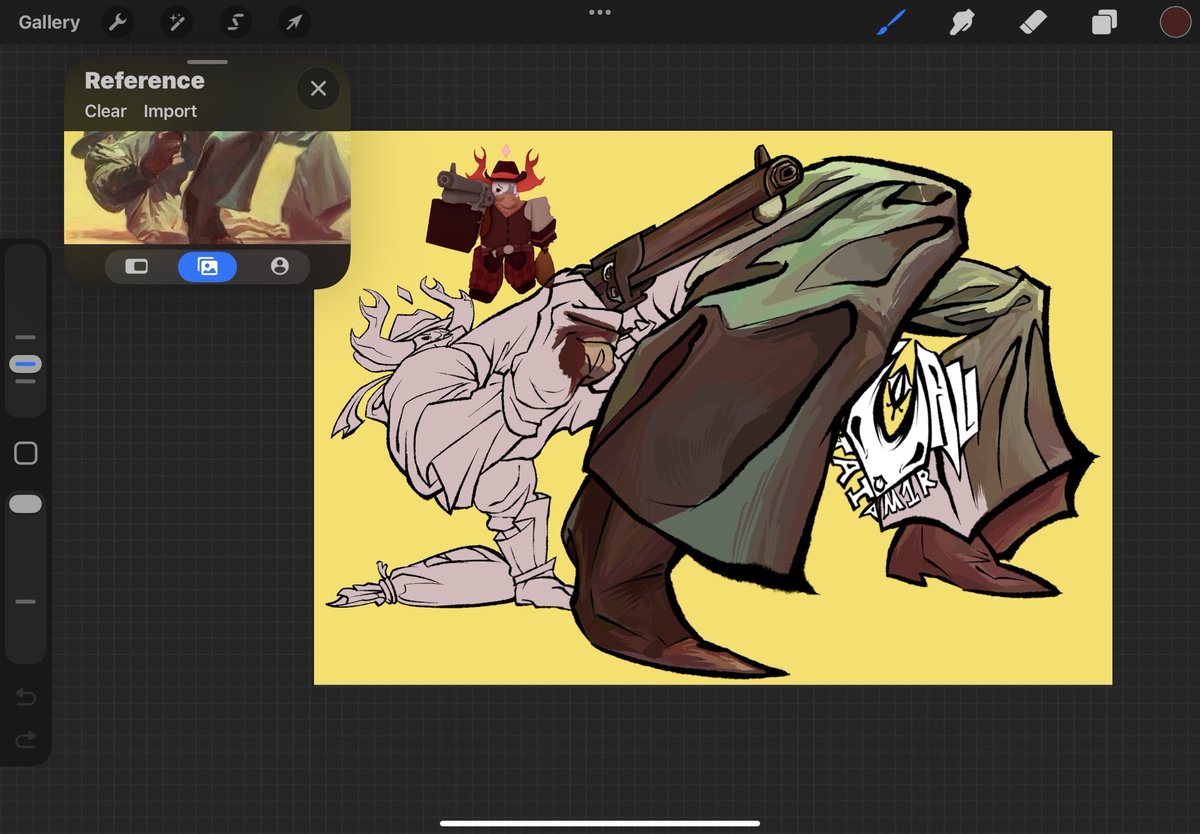The width and height of the screenshot is (1200, 834).
Task: Import a new reference image
Action: pos(170,111)
